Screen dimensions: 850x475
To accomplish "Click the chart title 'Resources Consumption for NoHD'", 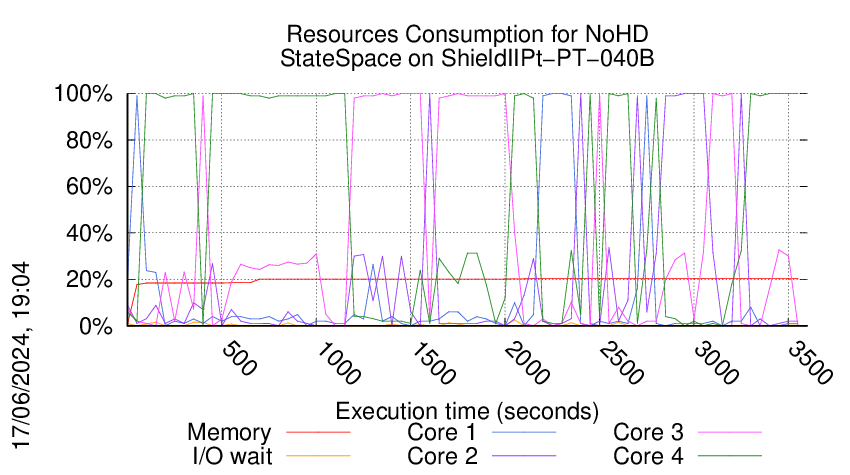I will click(467, 34).
